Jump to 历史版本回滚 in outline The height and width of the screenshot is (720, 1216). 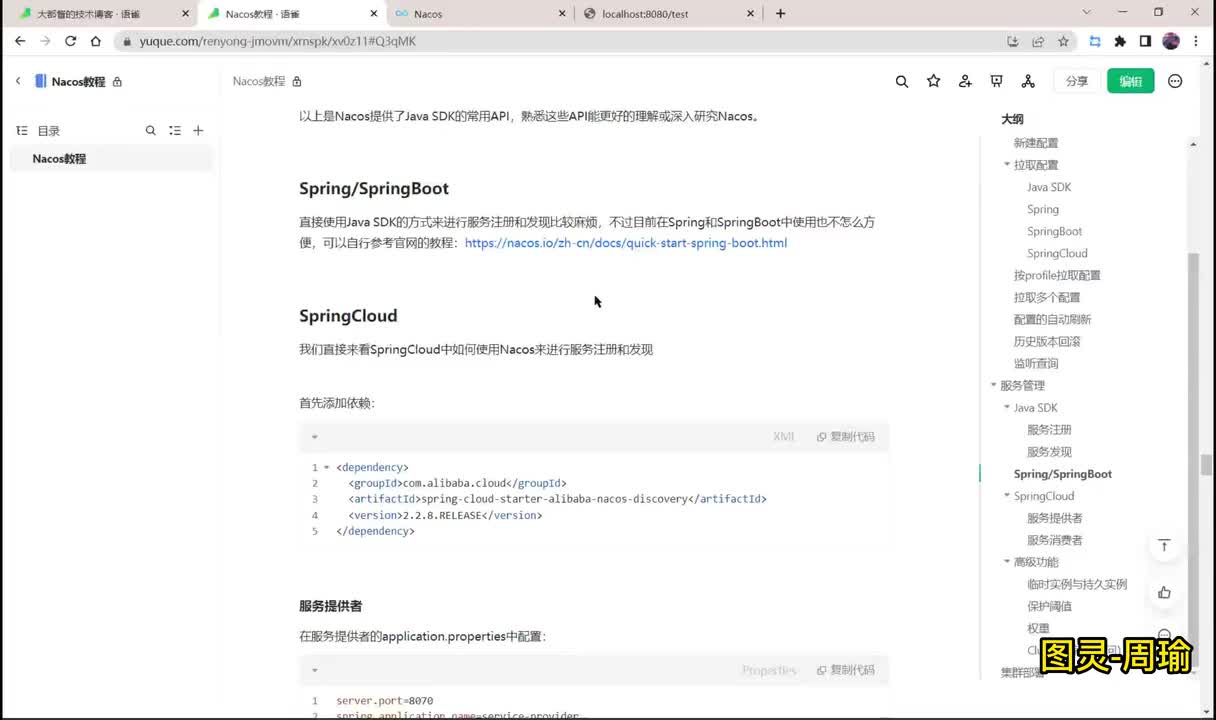(1047, 341)
